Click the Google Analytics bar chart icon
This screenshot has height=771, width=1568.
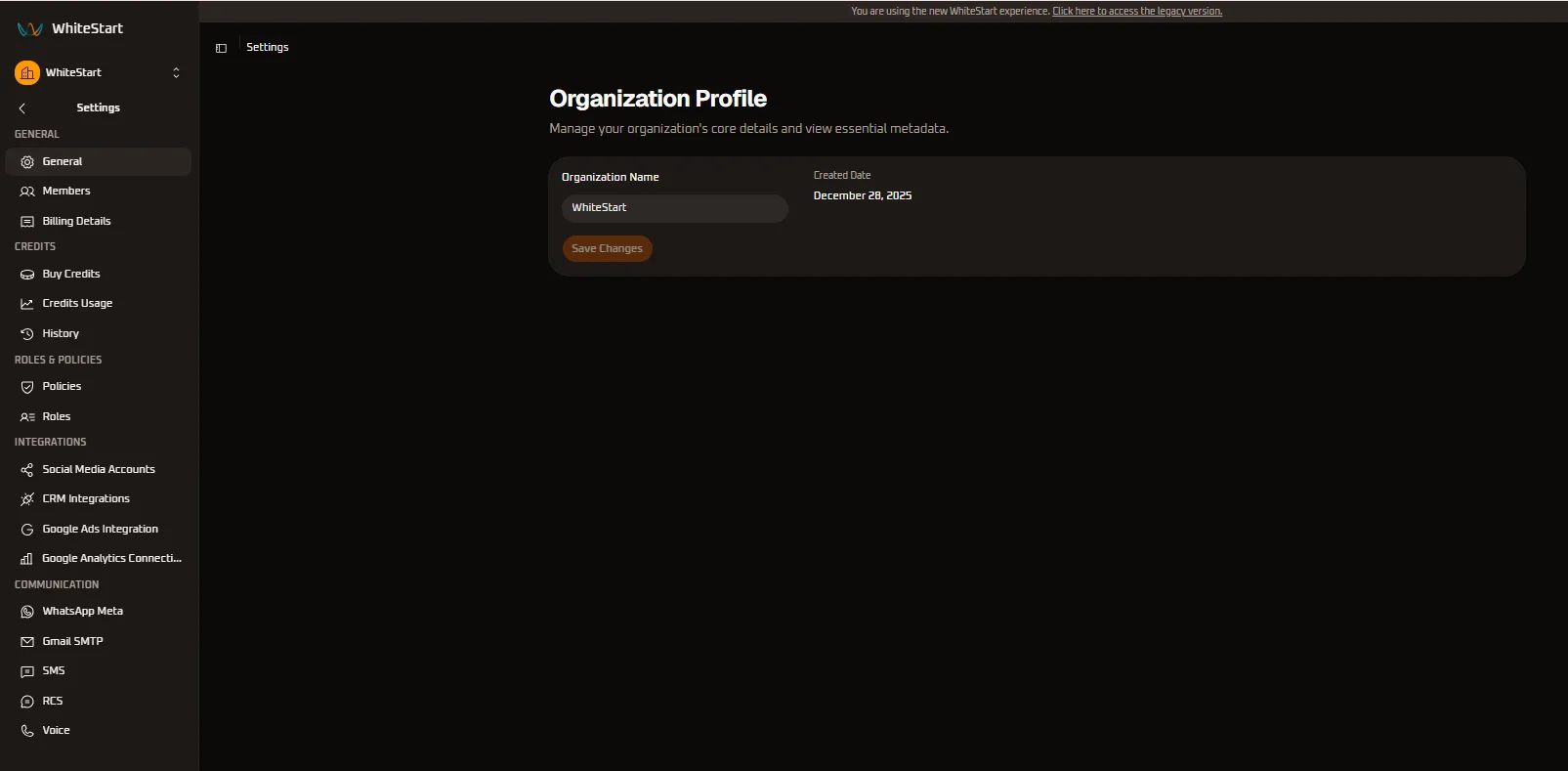click(x=27, y=559)
